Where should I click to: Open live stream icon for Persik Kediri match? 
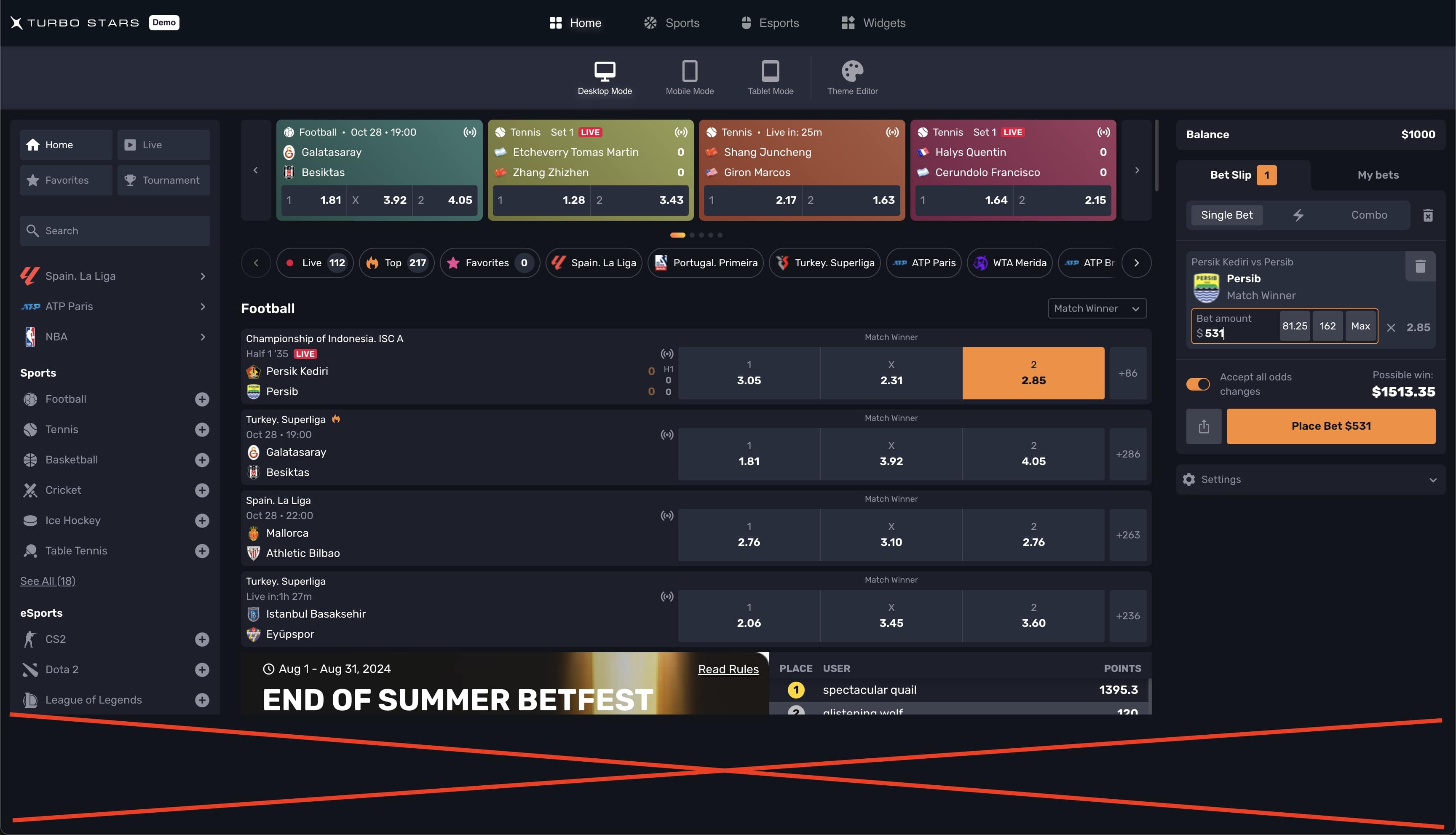(666, 354)
